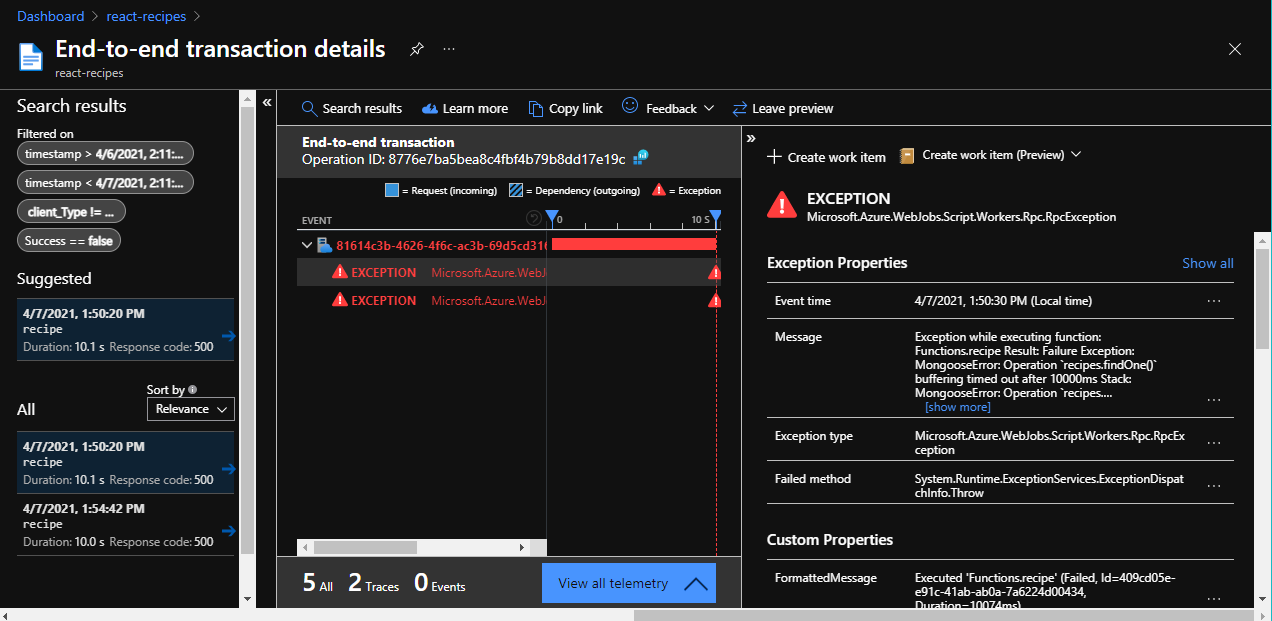This screenshot has width=1272, height=621.
Task: Open the ellipsis menu next to the page title
Action: 448,48
